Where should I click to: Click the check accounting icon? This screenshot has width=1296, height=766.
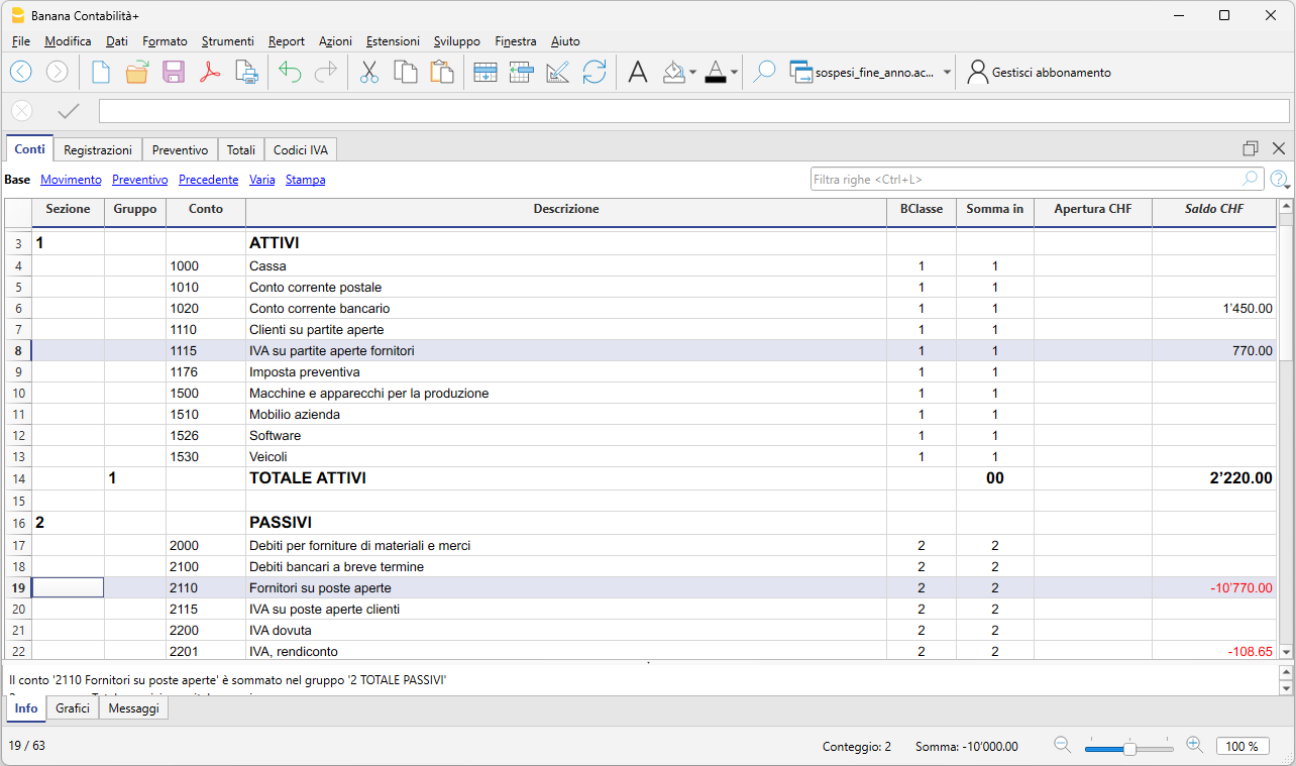click(x=558, y=72)
